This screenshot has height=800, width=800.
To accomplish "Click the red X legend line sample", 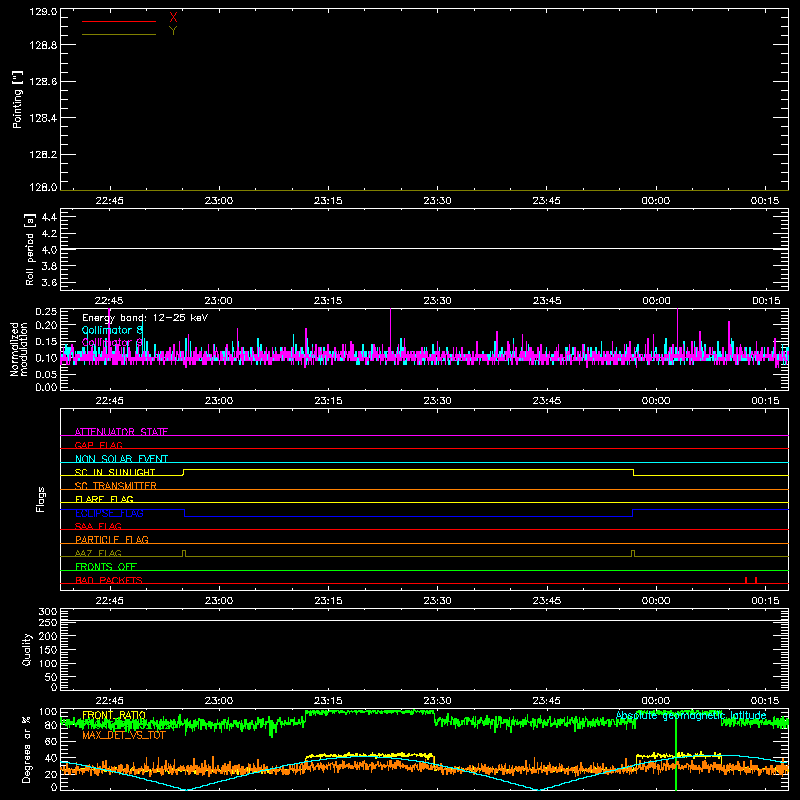I will (119, 21).
